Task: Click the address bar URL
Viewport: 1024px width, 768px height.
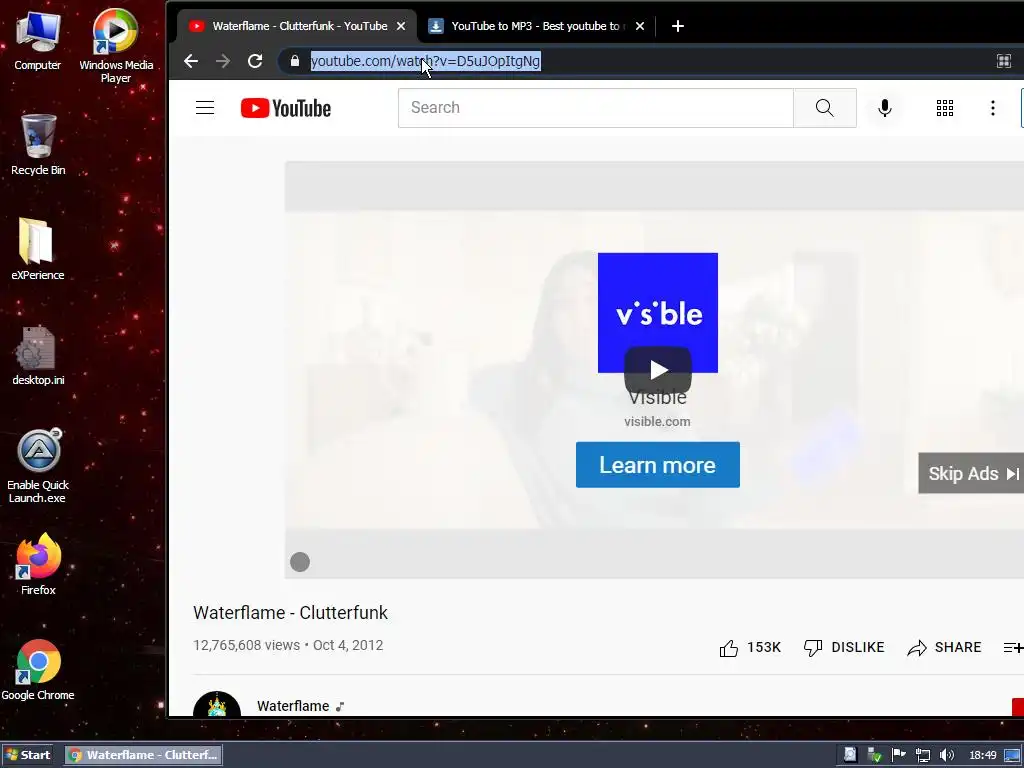Action: pos(425,61)
